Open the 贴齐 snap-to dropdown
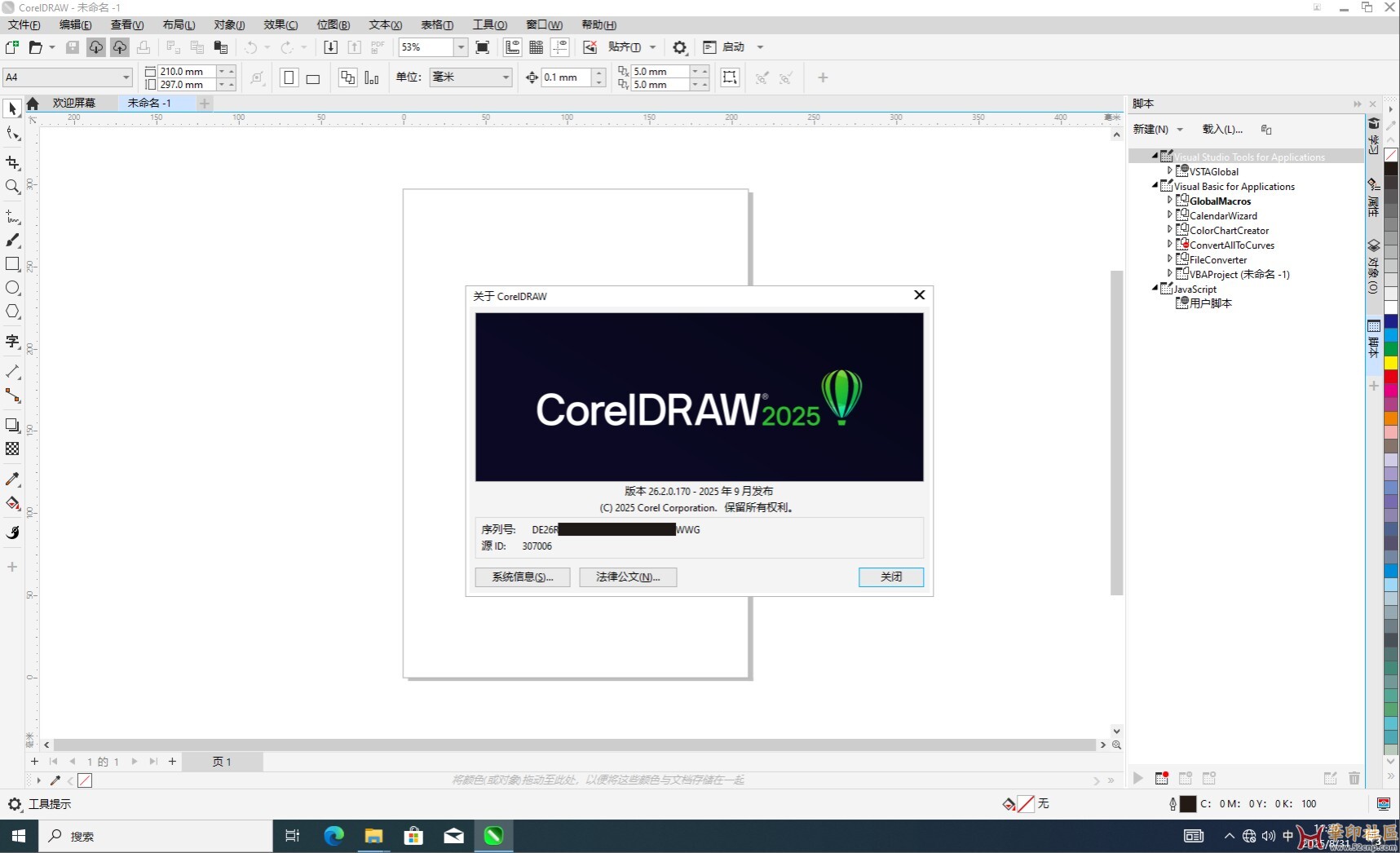The height and width of the screenshot is (853, 1400). click(652, 47)
